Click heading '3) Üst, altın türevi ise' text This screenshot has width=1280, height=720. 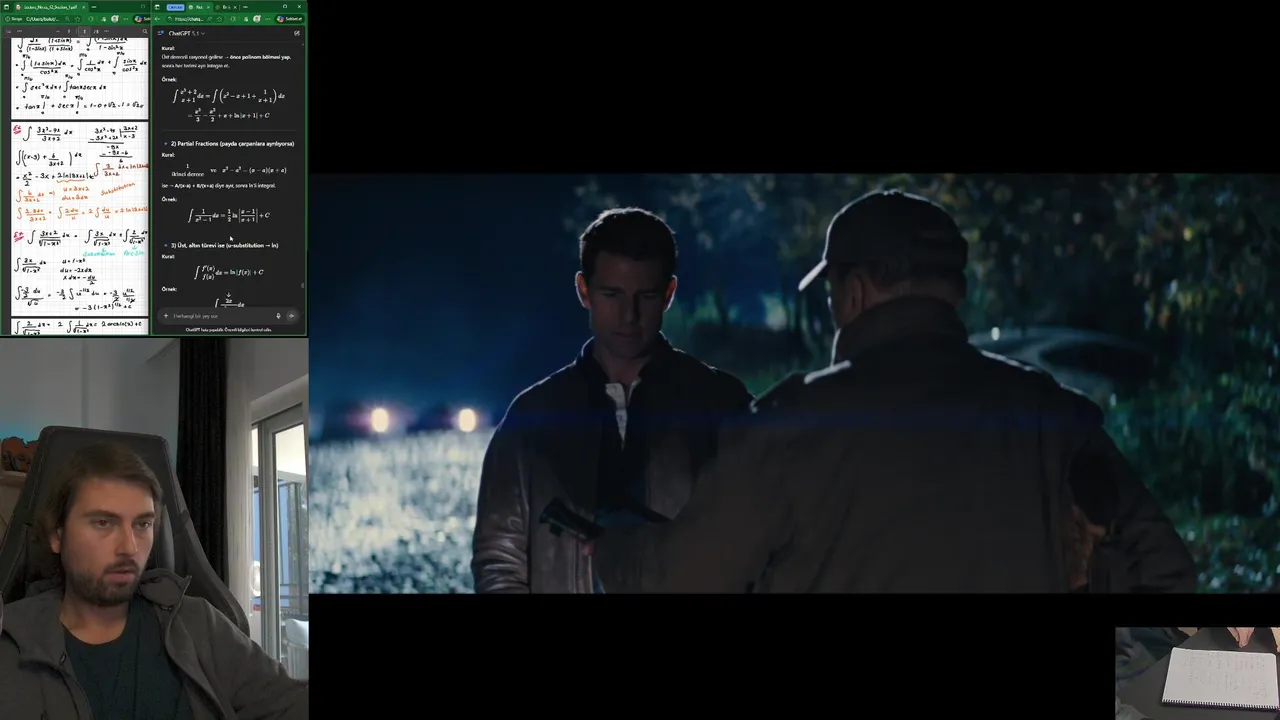tap(224, 245)
